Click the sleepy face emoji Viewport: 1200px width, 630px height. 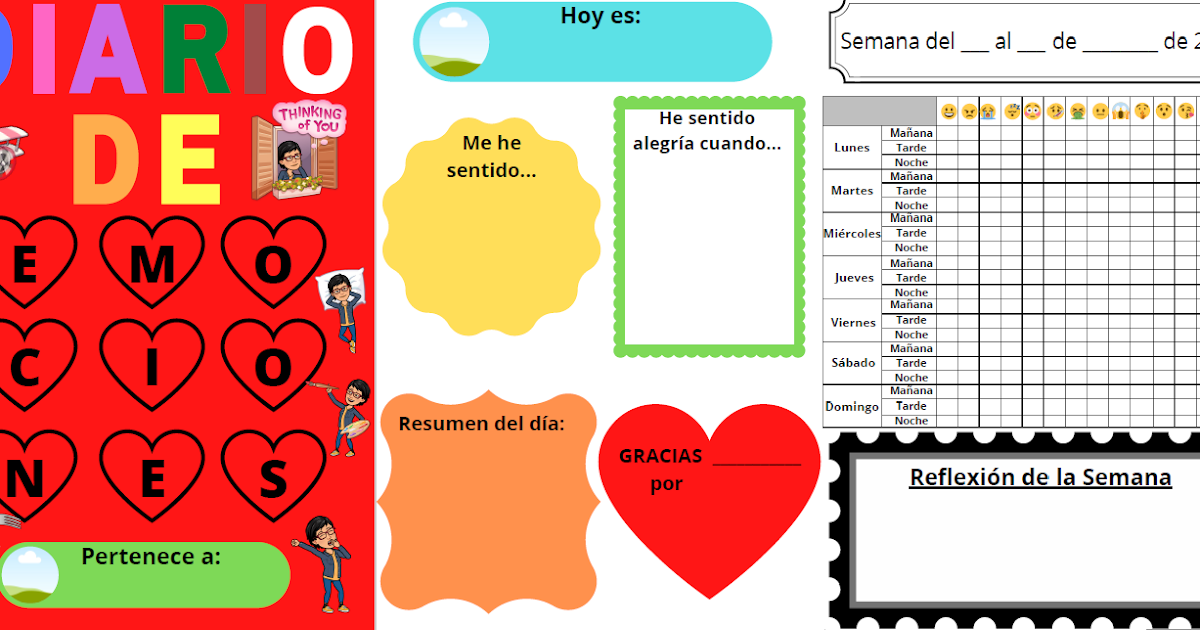(x=1014, y=110)
